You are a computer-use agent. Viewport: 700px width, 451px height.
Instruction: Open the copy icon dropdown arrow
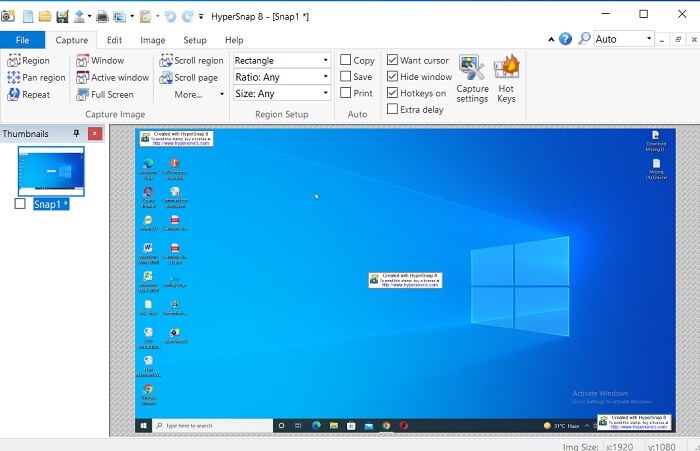pyautogui.click(x=132, y=17)
